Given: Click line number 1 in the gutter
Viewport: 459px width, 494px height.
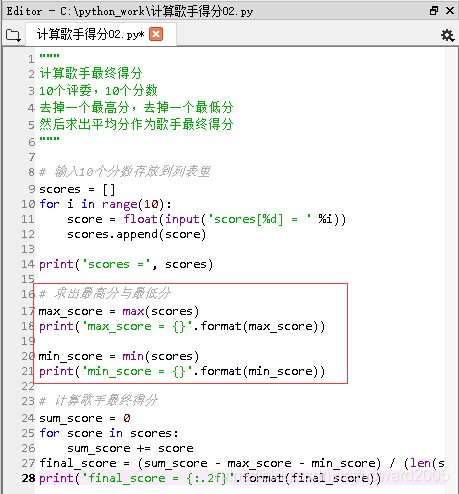Looking at the screenshot, I should click(x=31, y=59).
